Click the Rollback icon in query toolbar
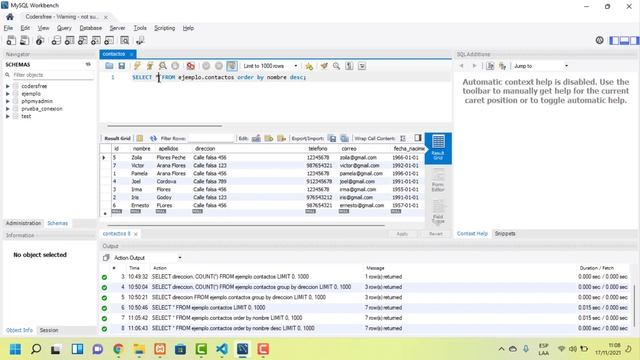 tap(219, 66)
